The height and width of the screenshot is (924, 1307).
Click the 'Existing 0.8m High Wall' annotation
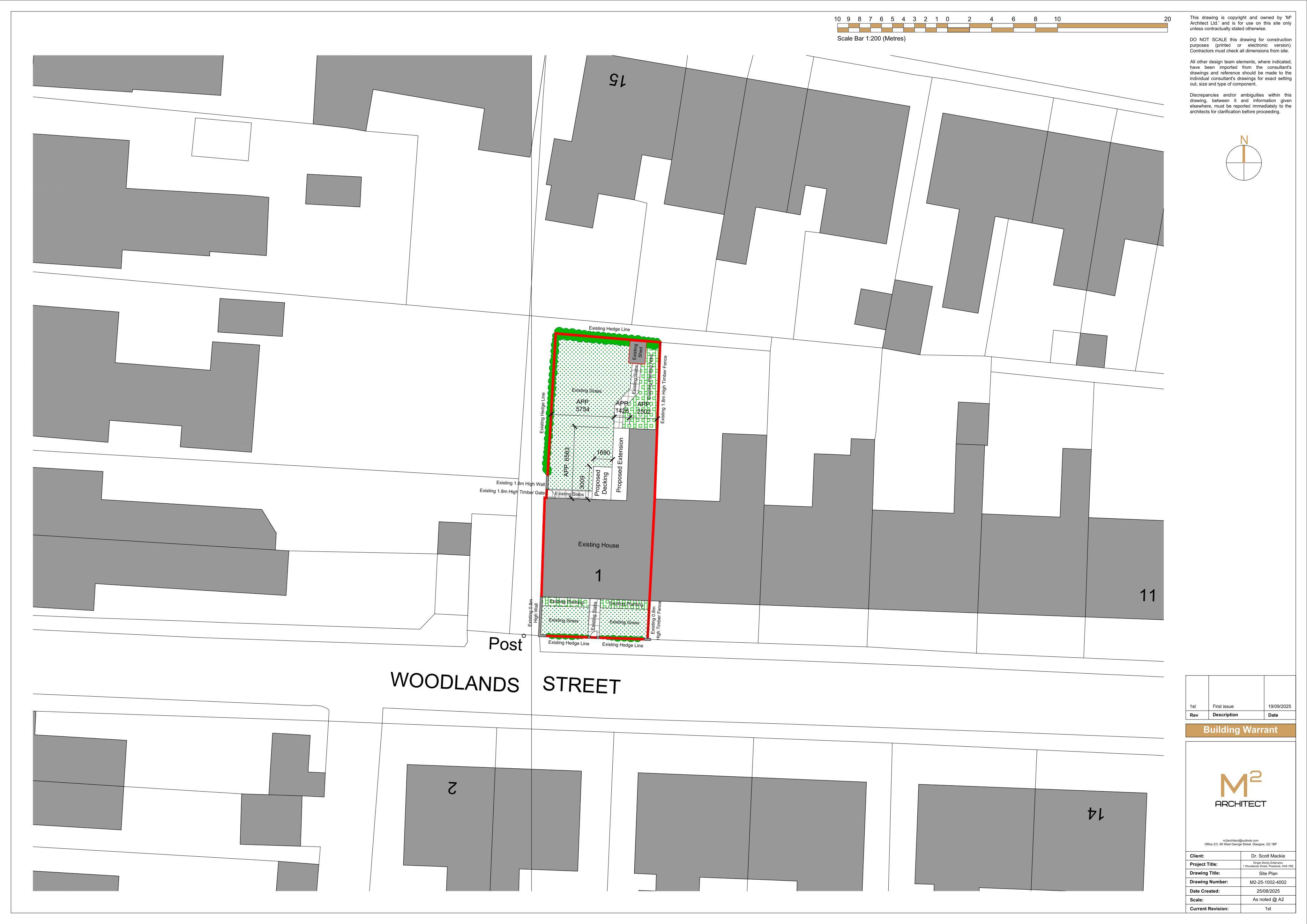click(533, 612)
